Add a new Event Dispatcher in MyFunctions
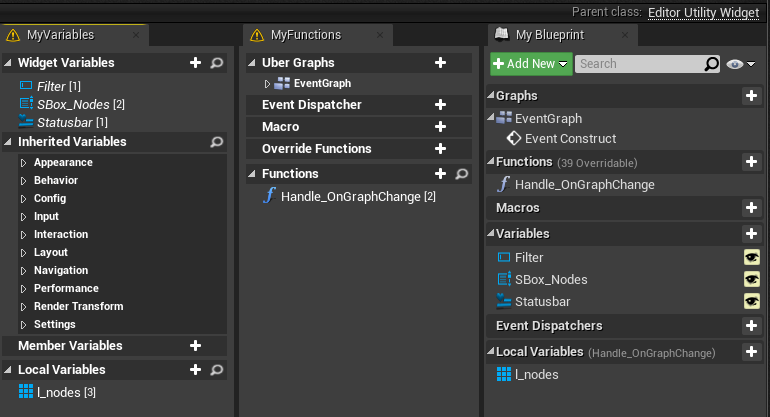 click(440, 105)
